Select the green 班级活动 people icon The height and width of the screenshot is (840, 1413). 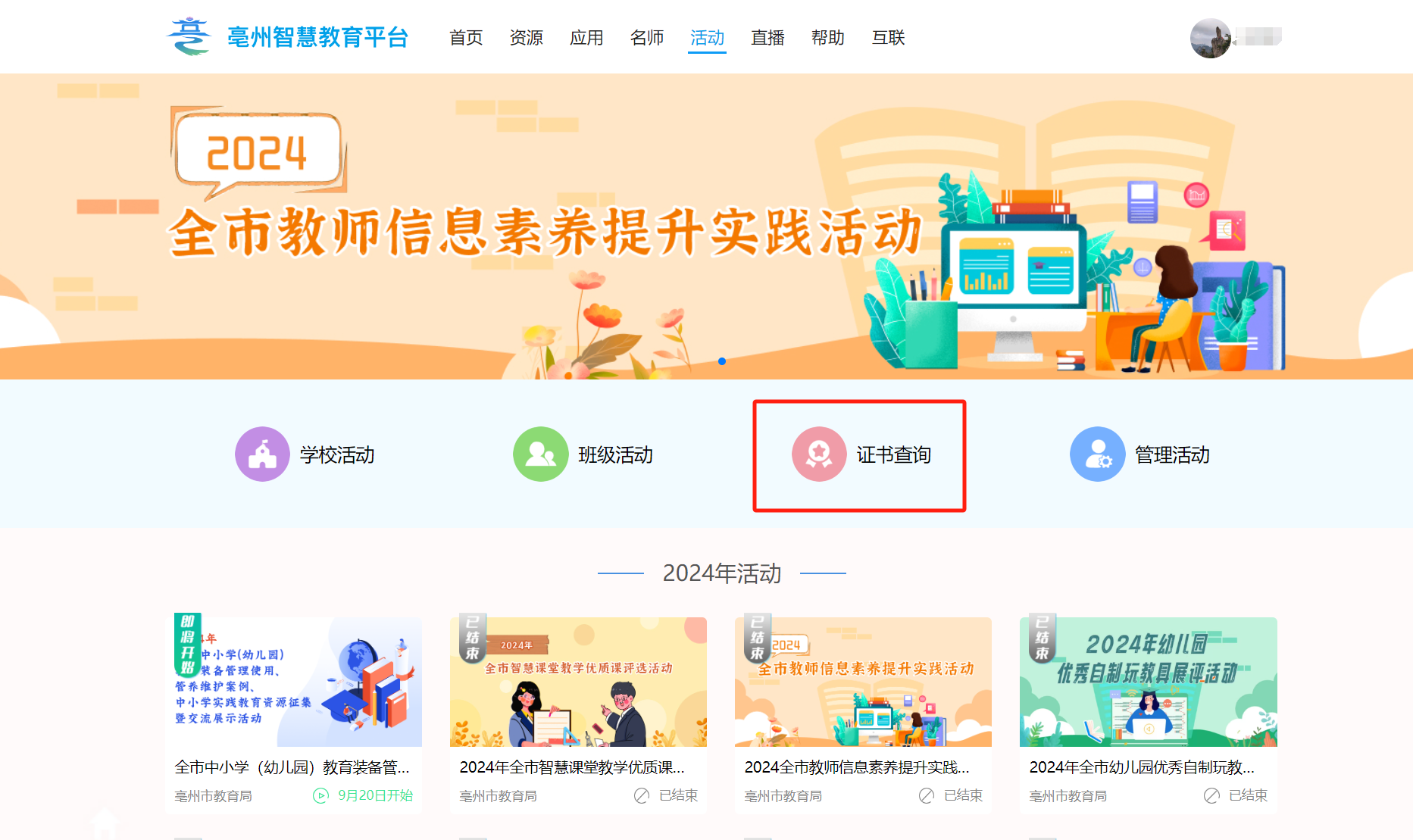(x=541, y=454)
